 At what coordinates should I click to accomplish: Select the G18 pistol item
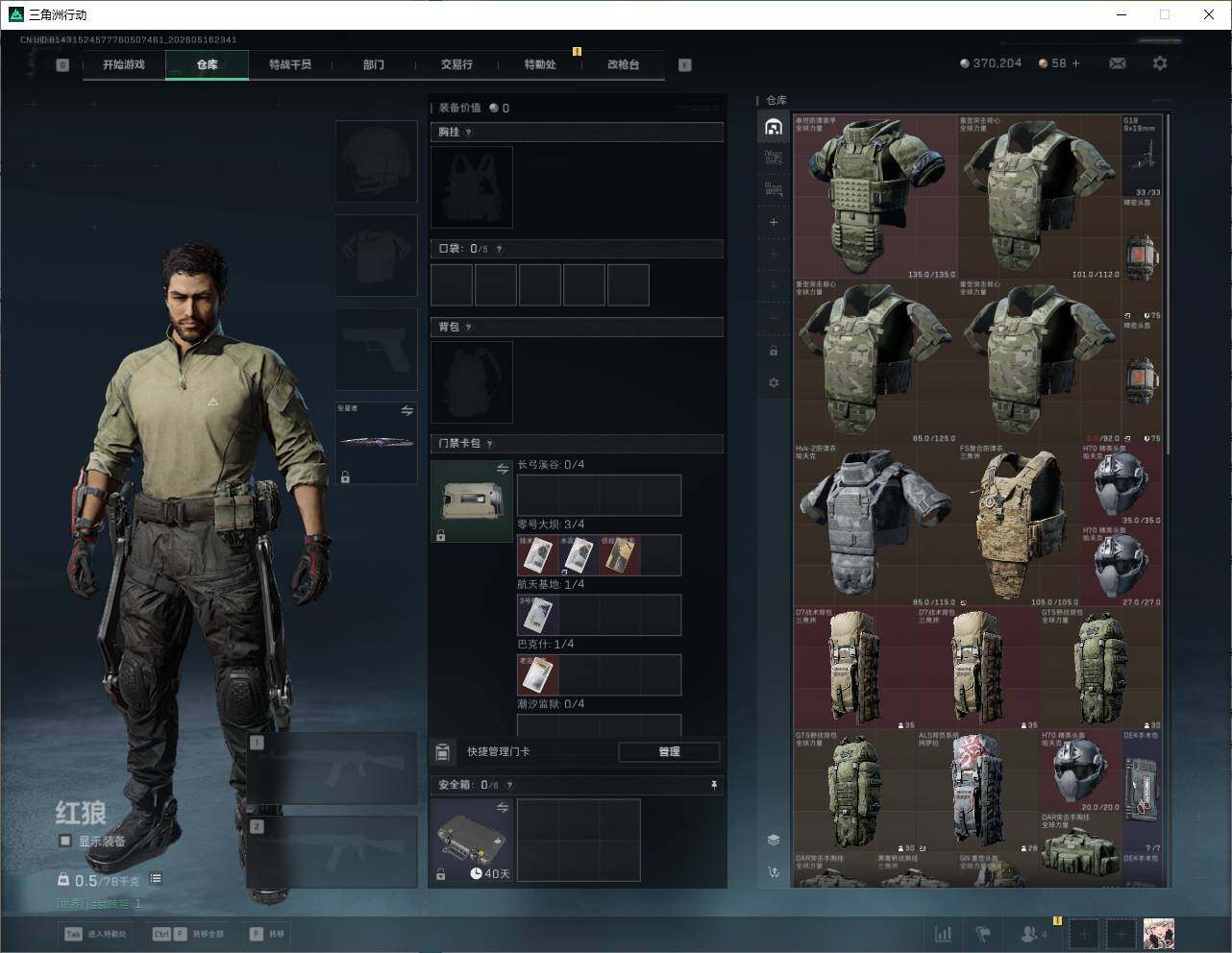[1142, 157]
